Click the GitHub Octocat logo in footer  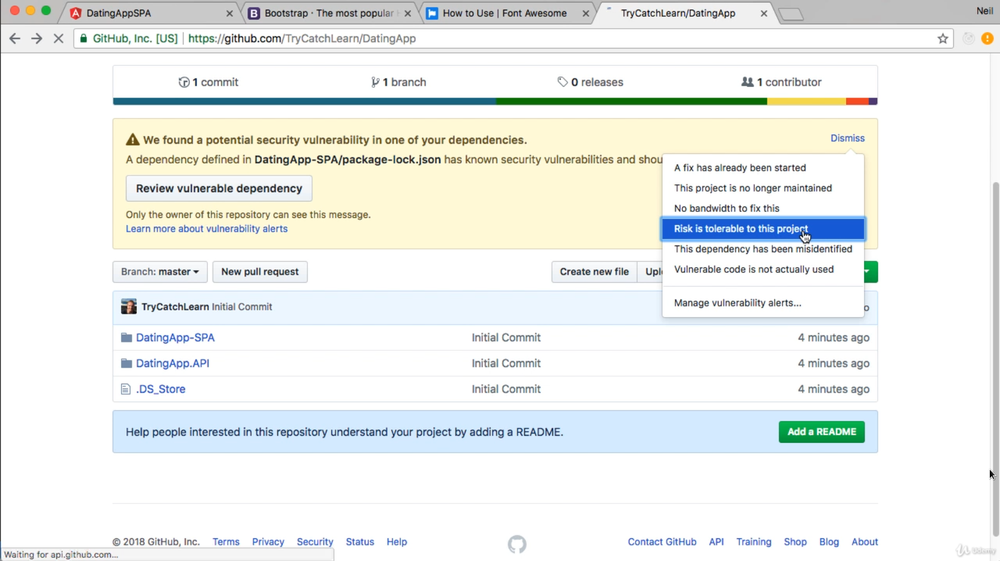(517, 544)
